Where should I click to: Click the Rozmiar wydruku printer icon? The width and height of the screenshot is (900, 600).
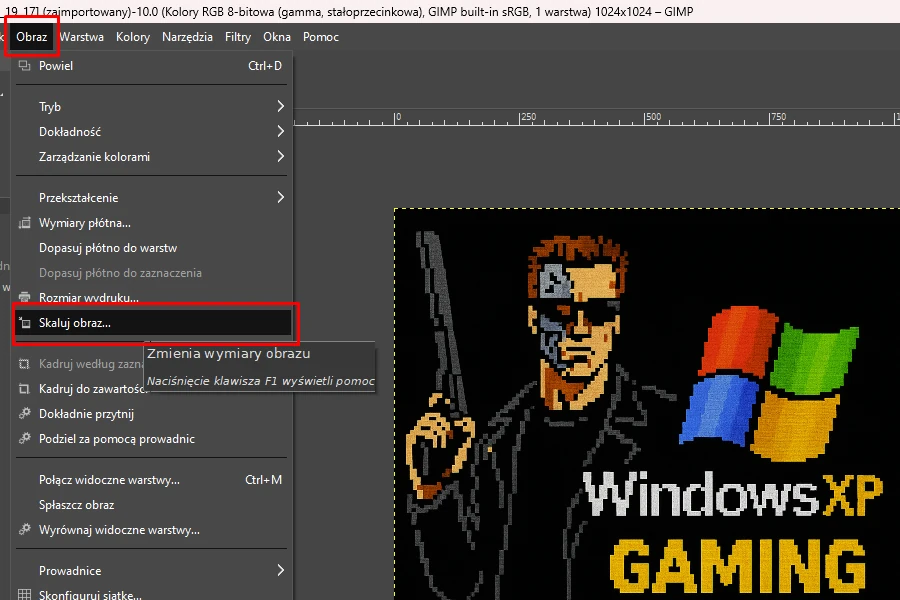pos(24,297)
